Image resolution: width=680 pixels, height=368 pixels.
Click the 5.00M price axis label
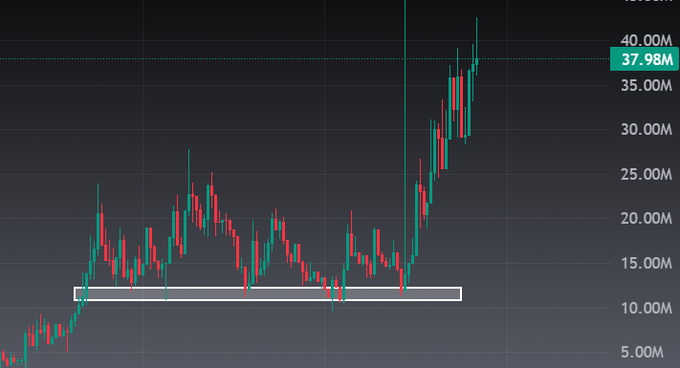click(x=642, y=352)
